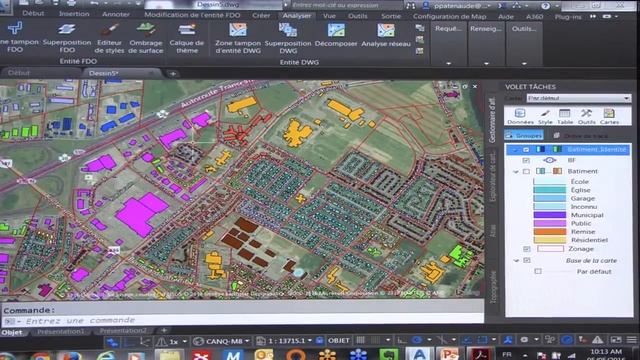The height and width of the screenshot is (360, 640).
Task: Switch to the Annoter ribbon tab
Action: coord(116,14)
